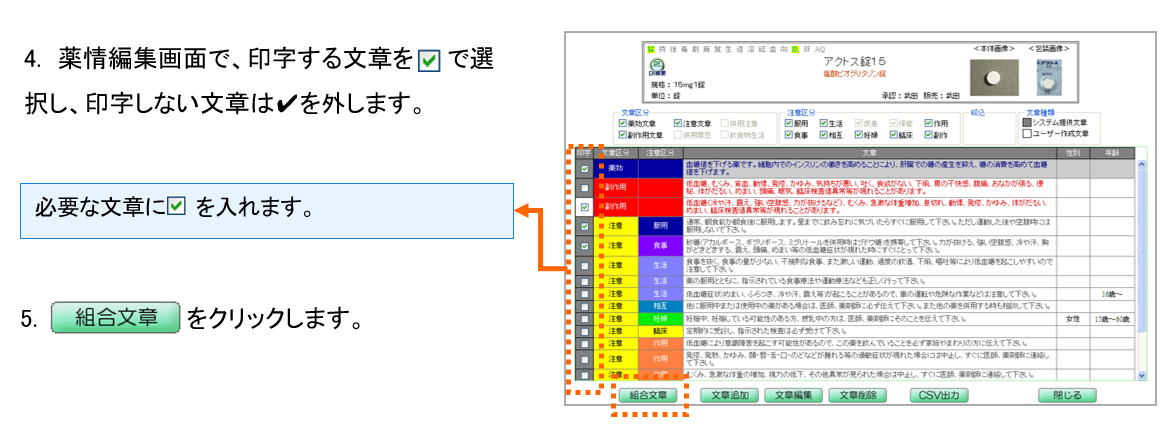Screen dimensions: 1172x427
Task: Check print box for 注意 妊婦 row
Action: pyautogui.click(x=583, y=319)
